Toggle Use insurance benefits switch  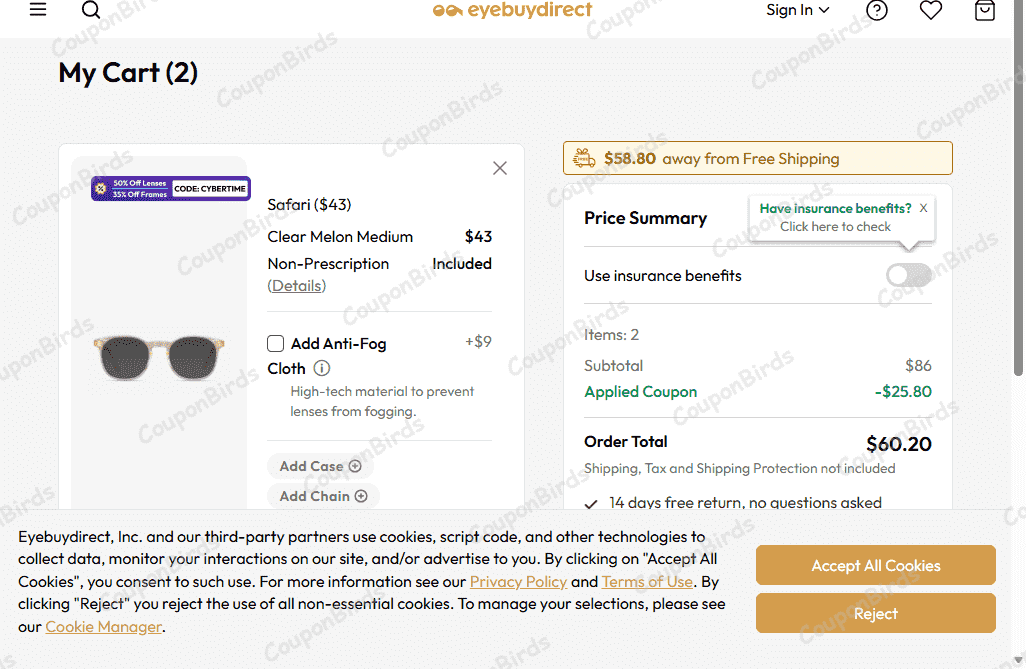(x=908, y=275)
